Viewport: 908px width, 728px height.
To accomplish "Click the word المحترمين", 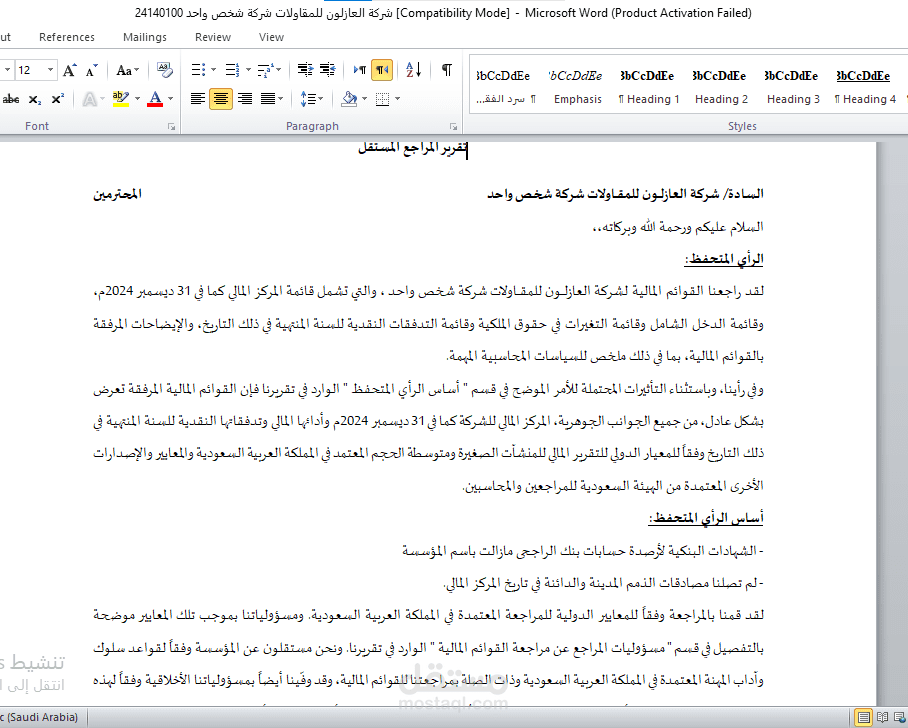I will (x=117, y=194).
